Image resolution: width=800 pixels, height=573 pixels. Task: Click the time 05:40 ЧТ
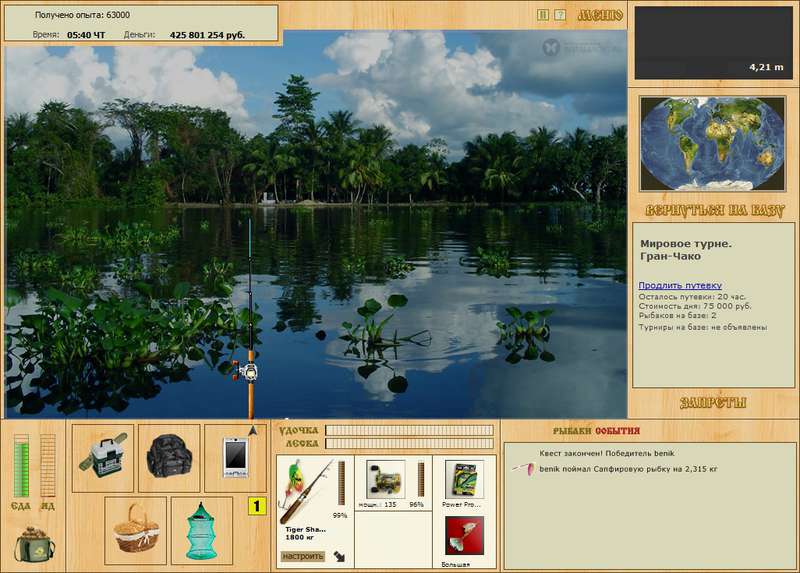86,35
